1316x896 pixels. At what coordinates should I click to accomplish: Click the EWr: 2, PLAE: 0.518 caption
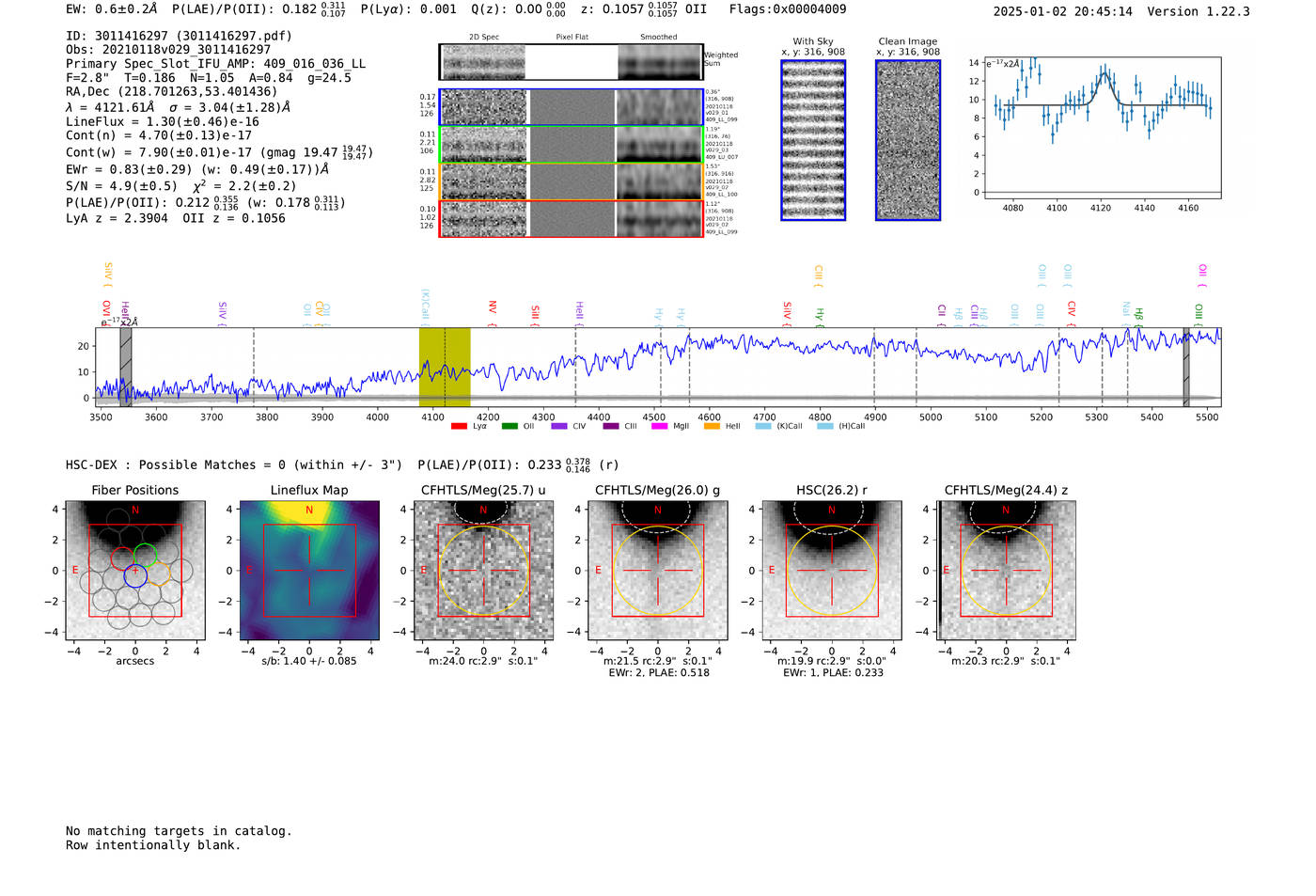point(658,673)
